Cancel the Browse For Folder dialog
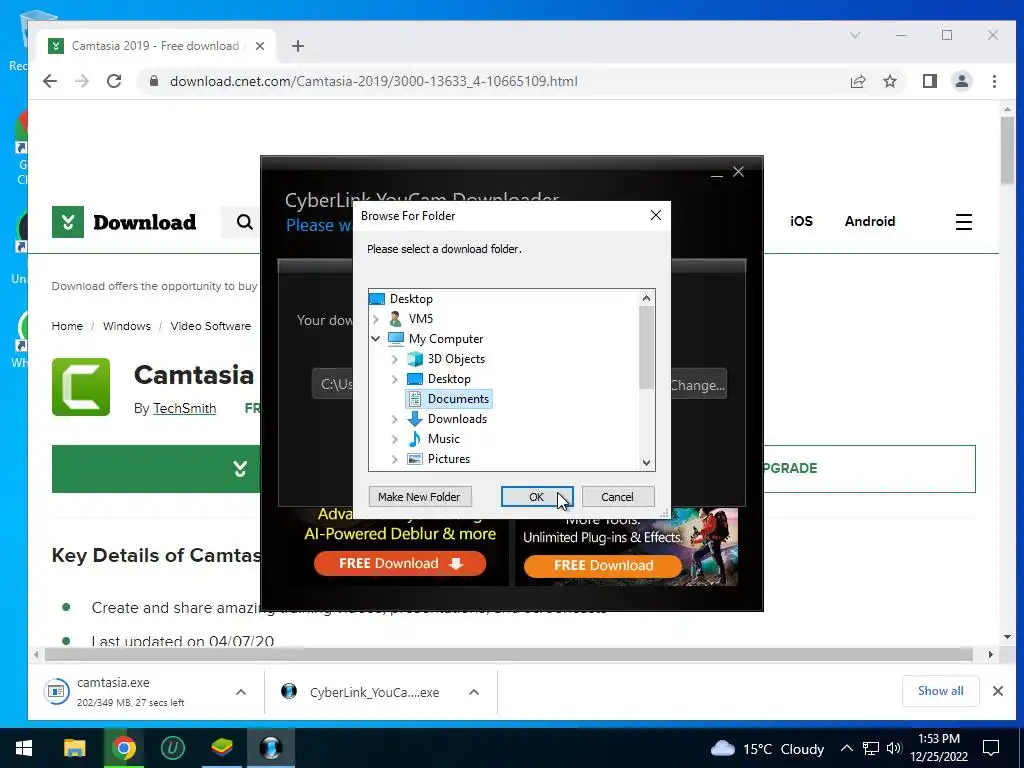The height and width of the screenshot is (768, 1024). click(x=617, y=497)
